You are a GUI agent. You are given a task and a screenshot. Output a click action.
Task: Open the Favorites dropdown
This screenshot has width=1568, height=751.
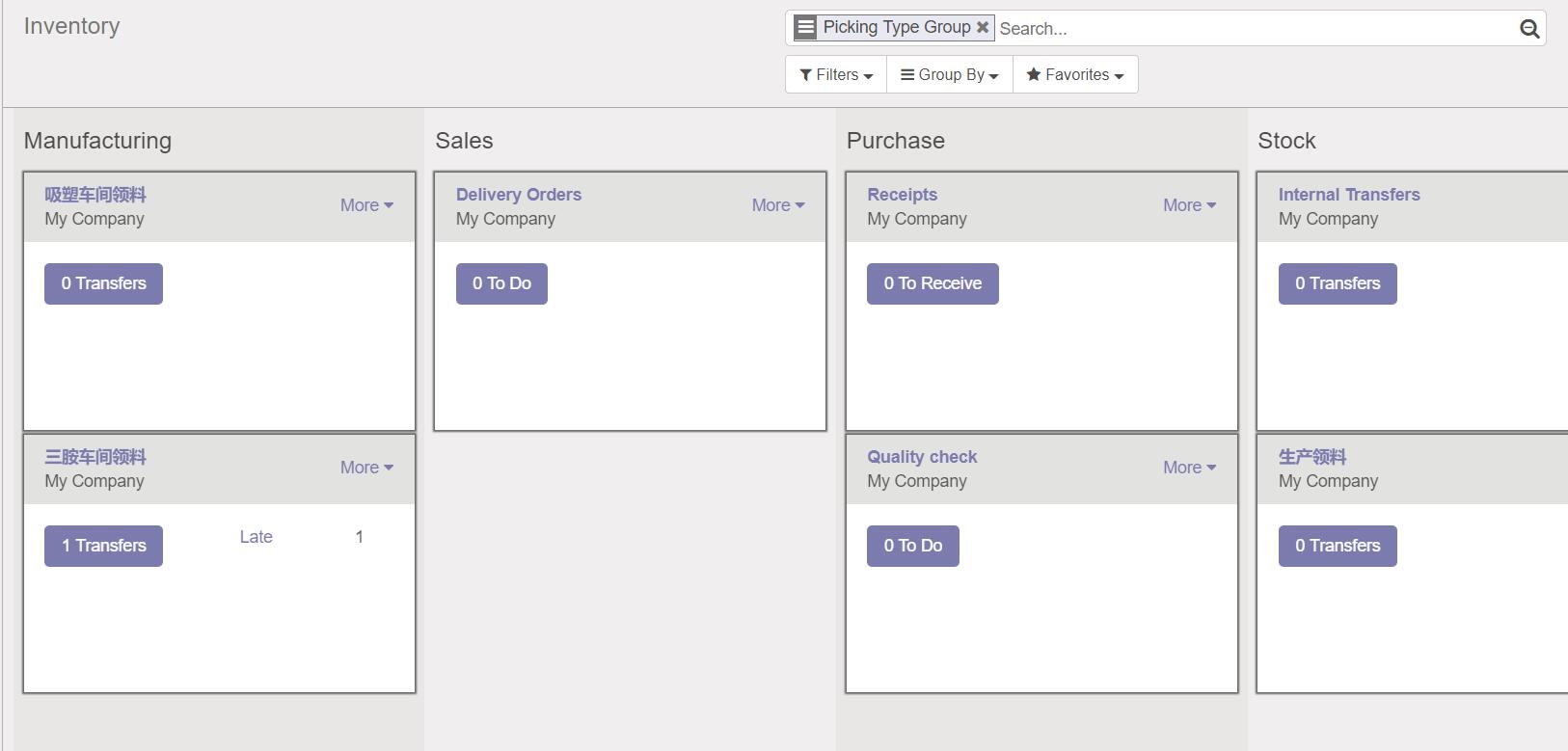tap(1075, 74)
